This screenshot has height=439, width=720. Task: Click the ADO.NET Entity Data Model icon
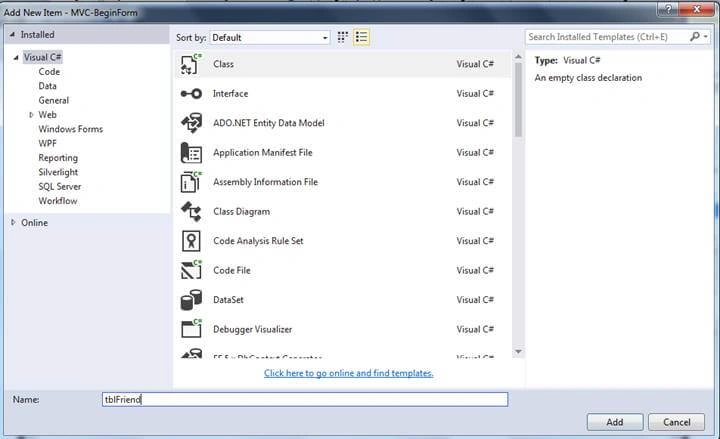[x=191, y=123]
